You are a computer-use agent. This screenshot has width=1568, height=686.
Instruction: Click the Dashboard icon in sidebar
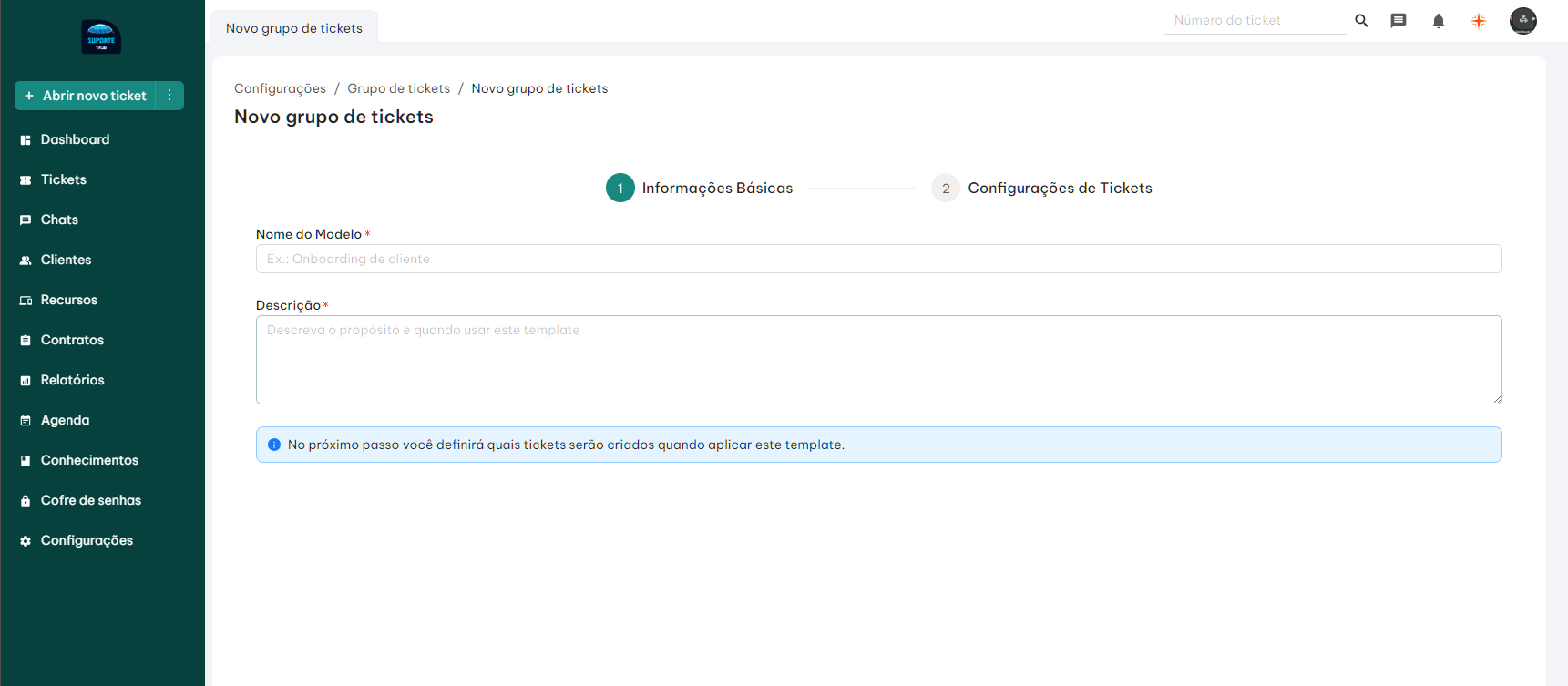click(x=26, y=140)
